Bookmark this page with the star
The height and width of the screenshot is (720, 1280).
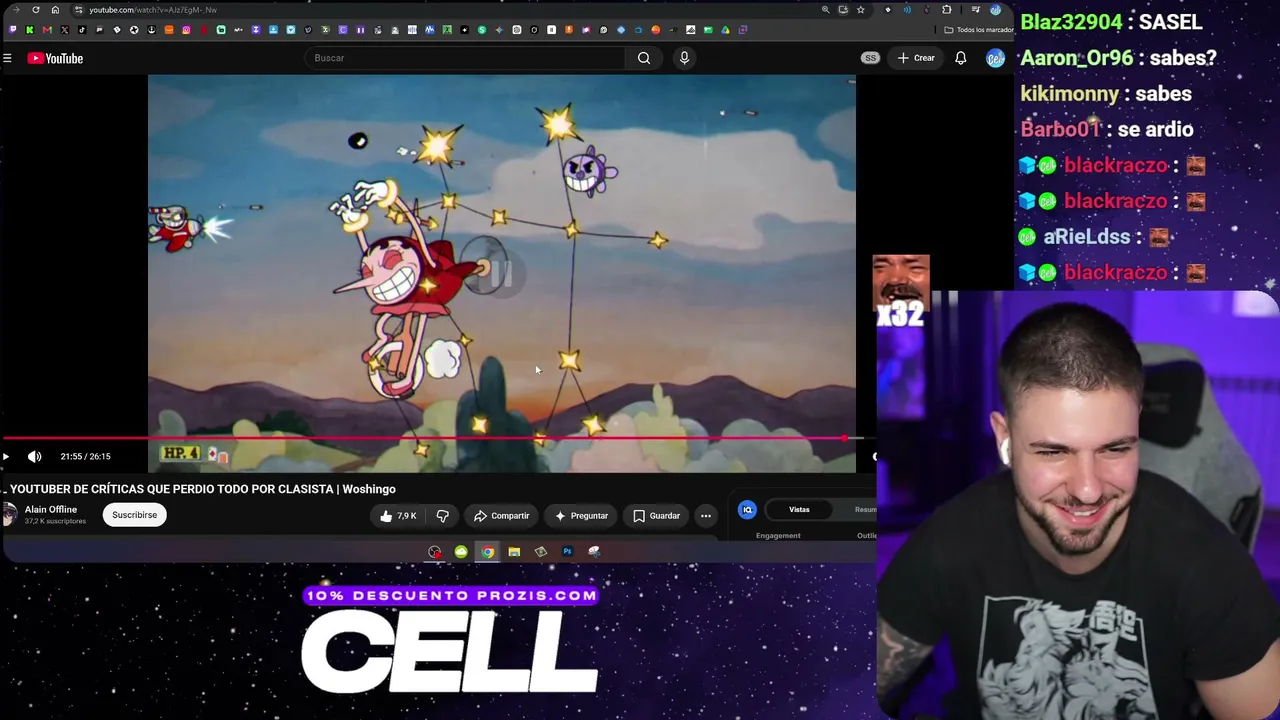tap(860, 10)
